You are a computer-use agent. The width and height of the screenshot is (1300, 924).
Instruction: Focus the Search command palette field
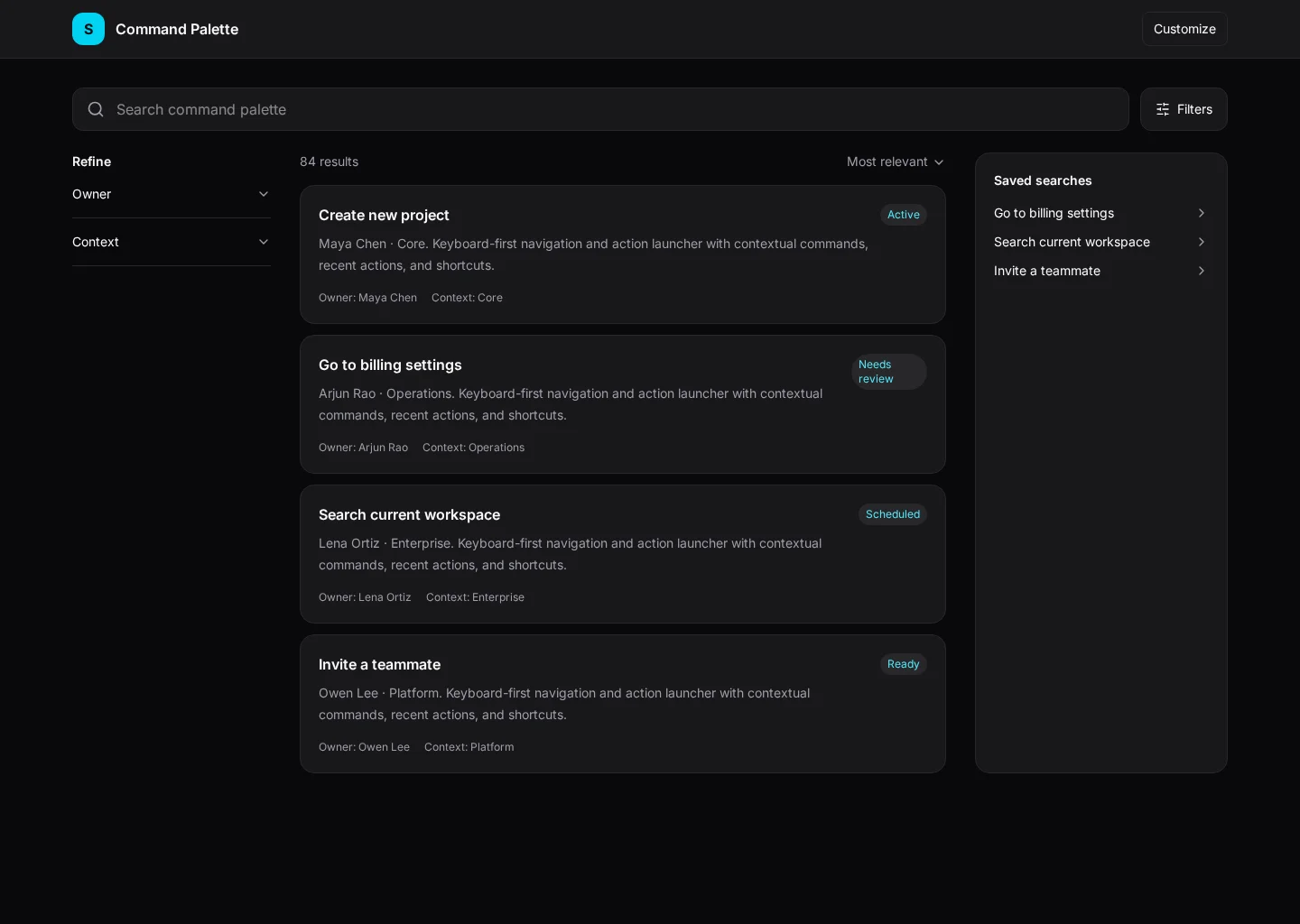[600, 109]
